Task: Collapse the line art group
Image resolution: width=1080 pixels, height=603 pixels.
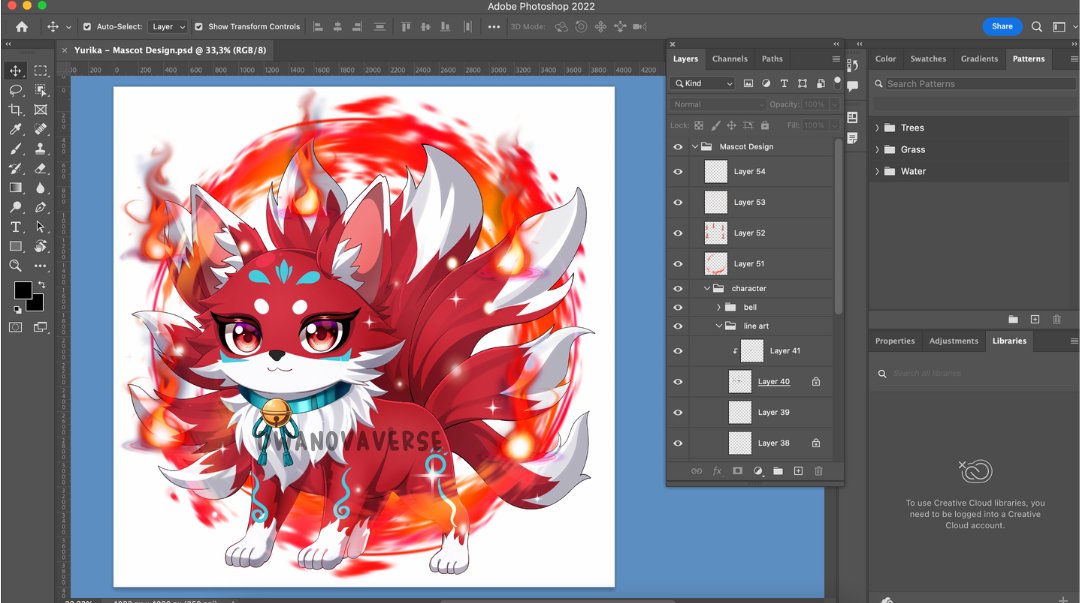Action: (718, 326)
